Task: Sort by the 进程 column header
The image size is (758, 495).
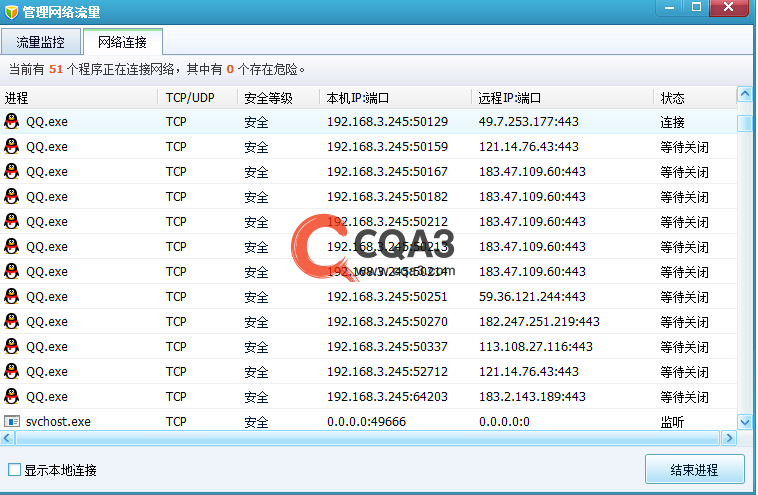Action: 79,98
